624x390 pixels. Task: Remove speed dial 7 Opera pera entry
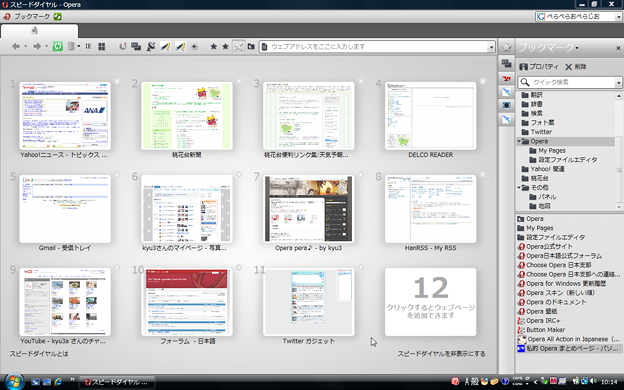click(361, 174)
